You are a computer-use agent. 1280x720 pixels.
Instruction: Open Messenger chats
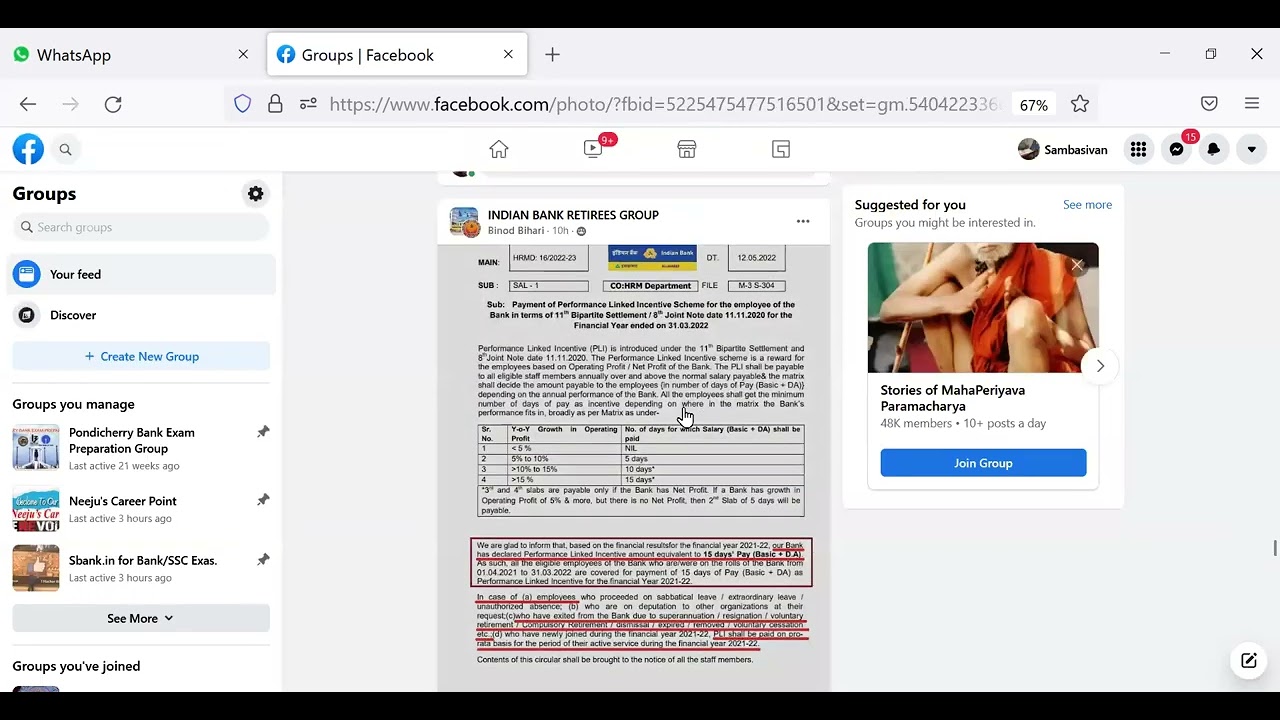tap(1176, 149)
